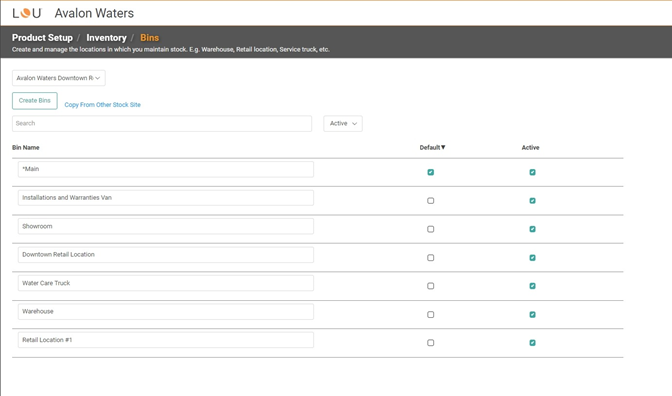
Task: Click Copy From Other Stock Site link
Action: coord(102,105)
